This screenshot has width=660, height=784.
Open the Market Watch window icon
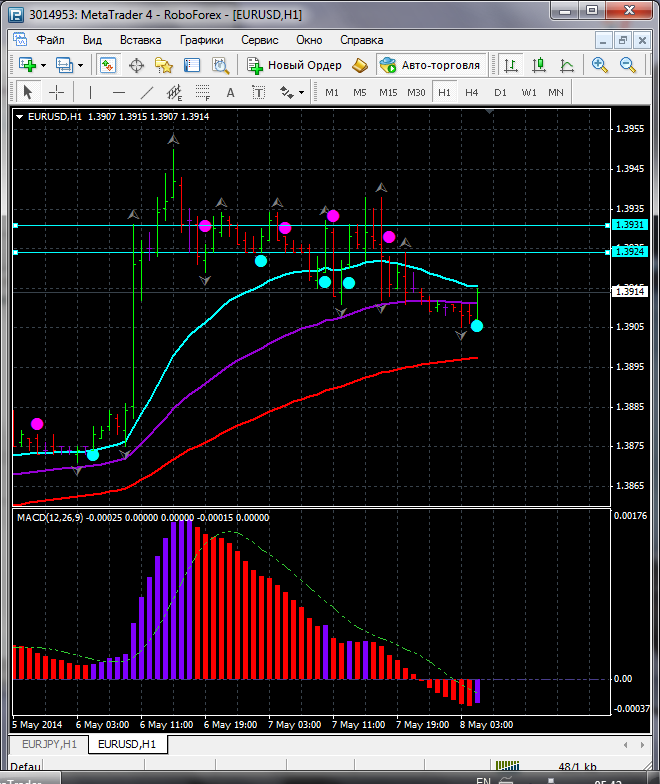(108, 65)
